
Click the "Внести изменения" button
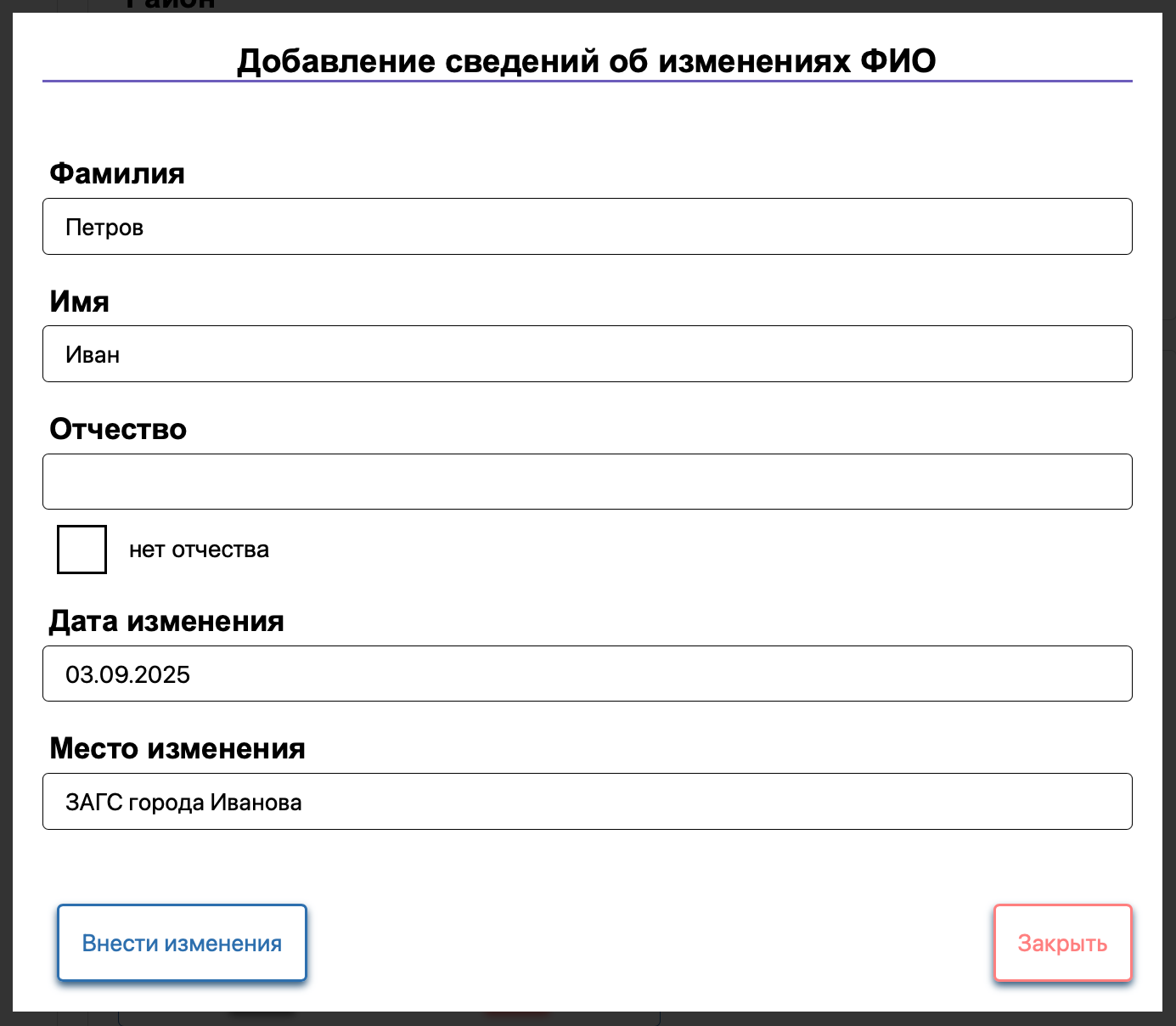pyautogui.click(x=182, y=943)
